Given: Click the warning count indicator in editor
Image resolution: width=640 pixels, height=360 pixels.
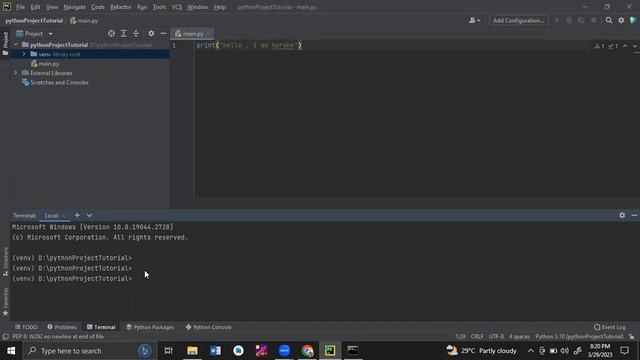Looking at the screenshot, I should [600, 46].
